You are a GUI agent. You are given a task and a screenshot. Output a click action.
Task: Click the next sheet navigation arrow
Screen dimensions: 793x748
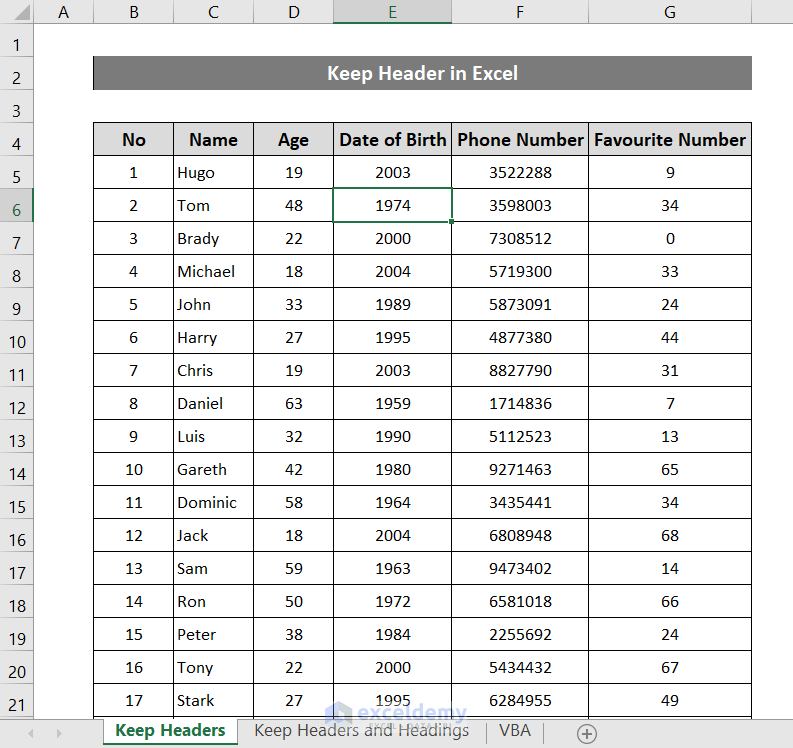[x=58, y=733]
